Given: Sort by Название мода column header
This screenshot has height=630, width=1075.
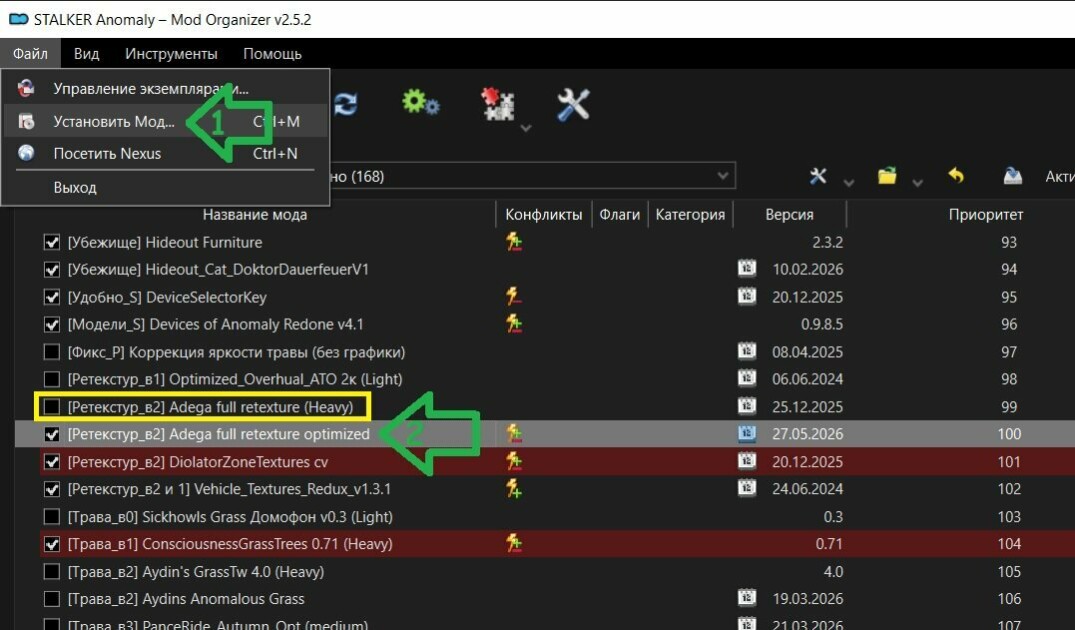Looking at the screenshot, I should [x=254, y=215].
